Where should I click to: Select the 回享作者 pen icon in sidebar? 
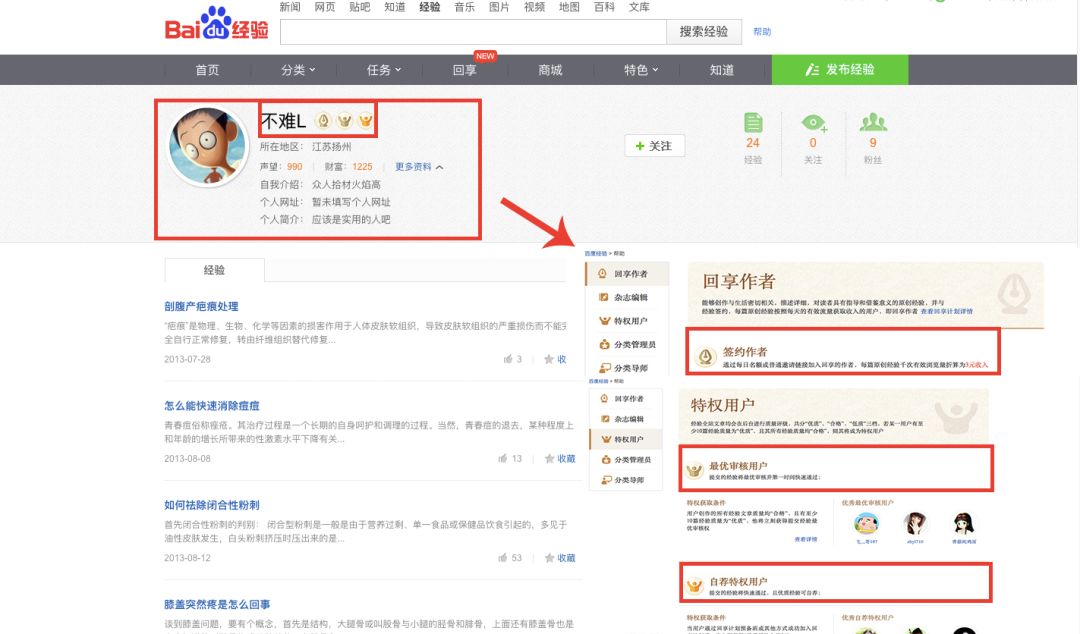tap(604, 272)
